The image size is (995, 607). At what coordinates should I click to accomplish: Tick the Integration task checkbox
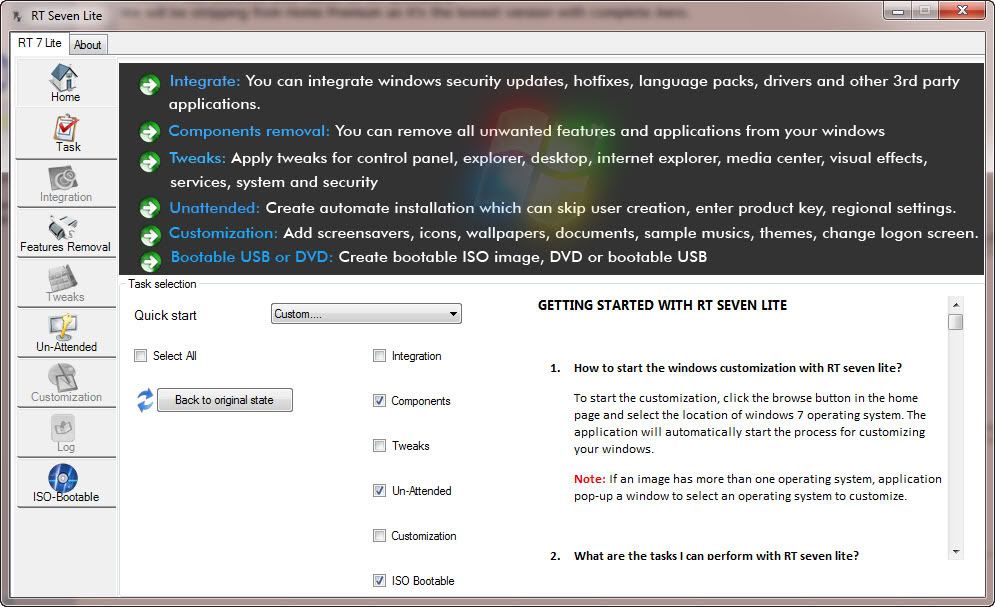(x=379, y=356)
